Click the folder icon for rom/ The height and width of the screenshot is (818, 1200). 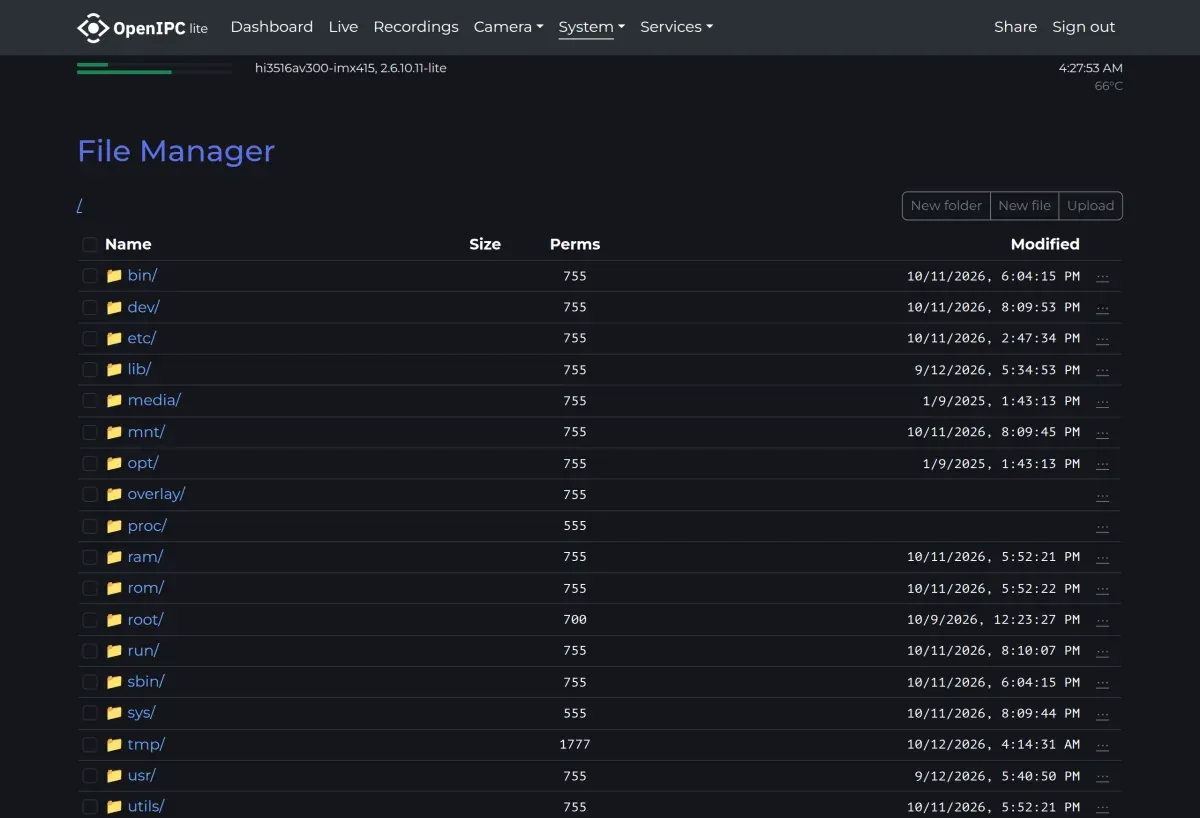pos(114,588)
